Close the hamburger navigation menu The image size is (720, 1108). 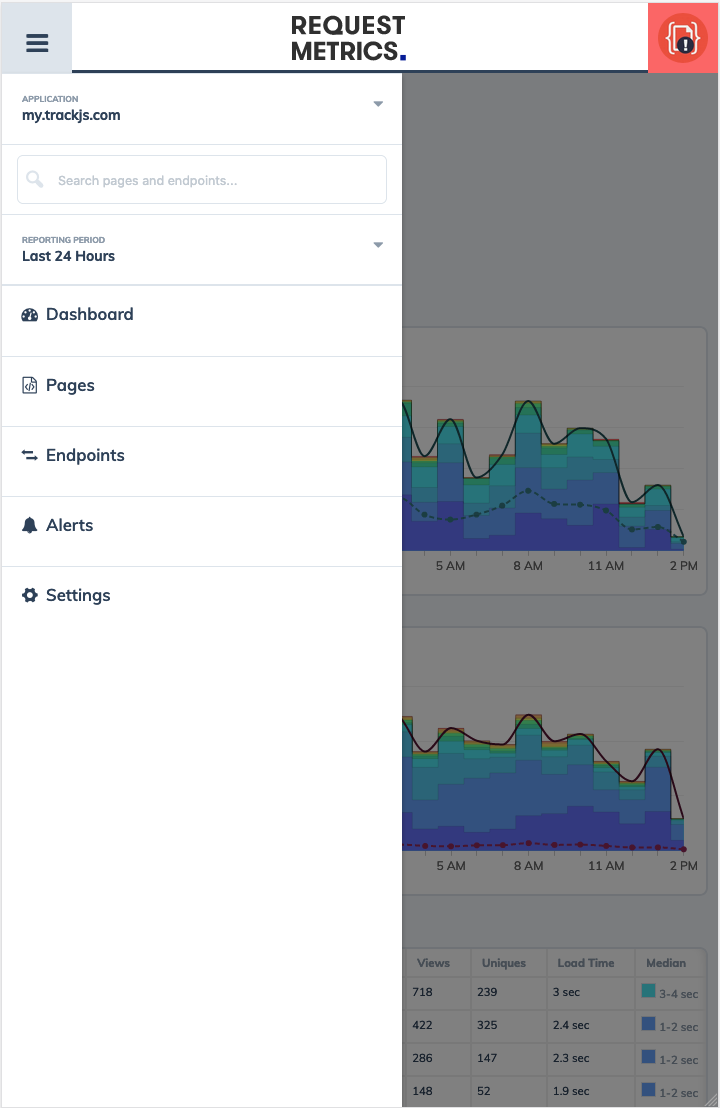click(37, 43)
